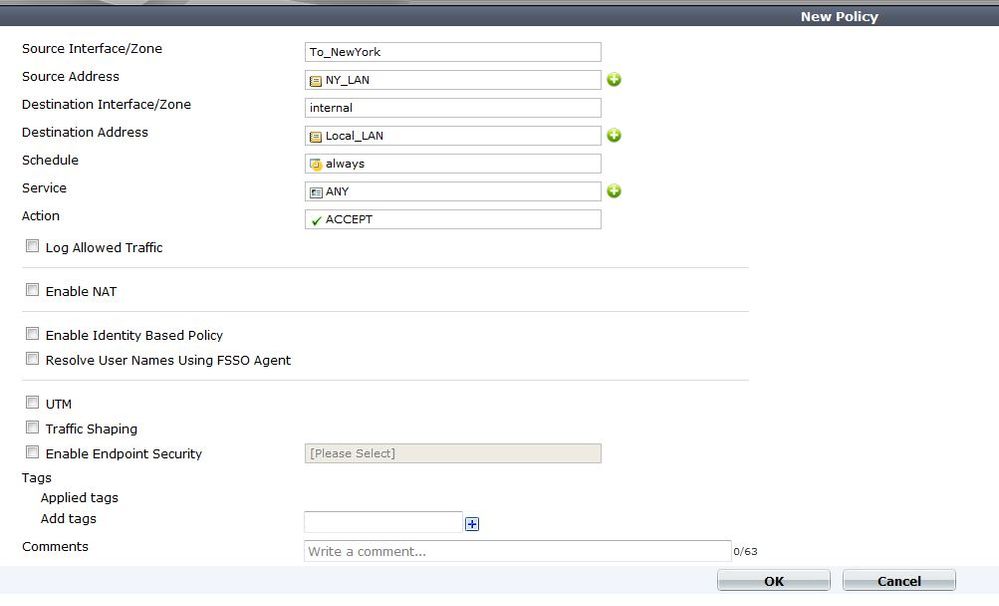
Task: Click green plus icon beside Source Address
Action: [614, 80]
